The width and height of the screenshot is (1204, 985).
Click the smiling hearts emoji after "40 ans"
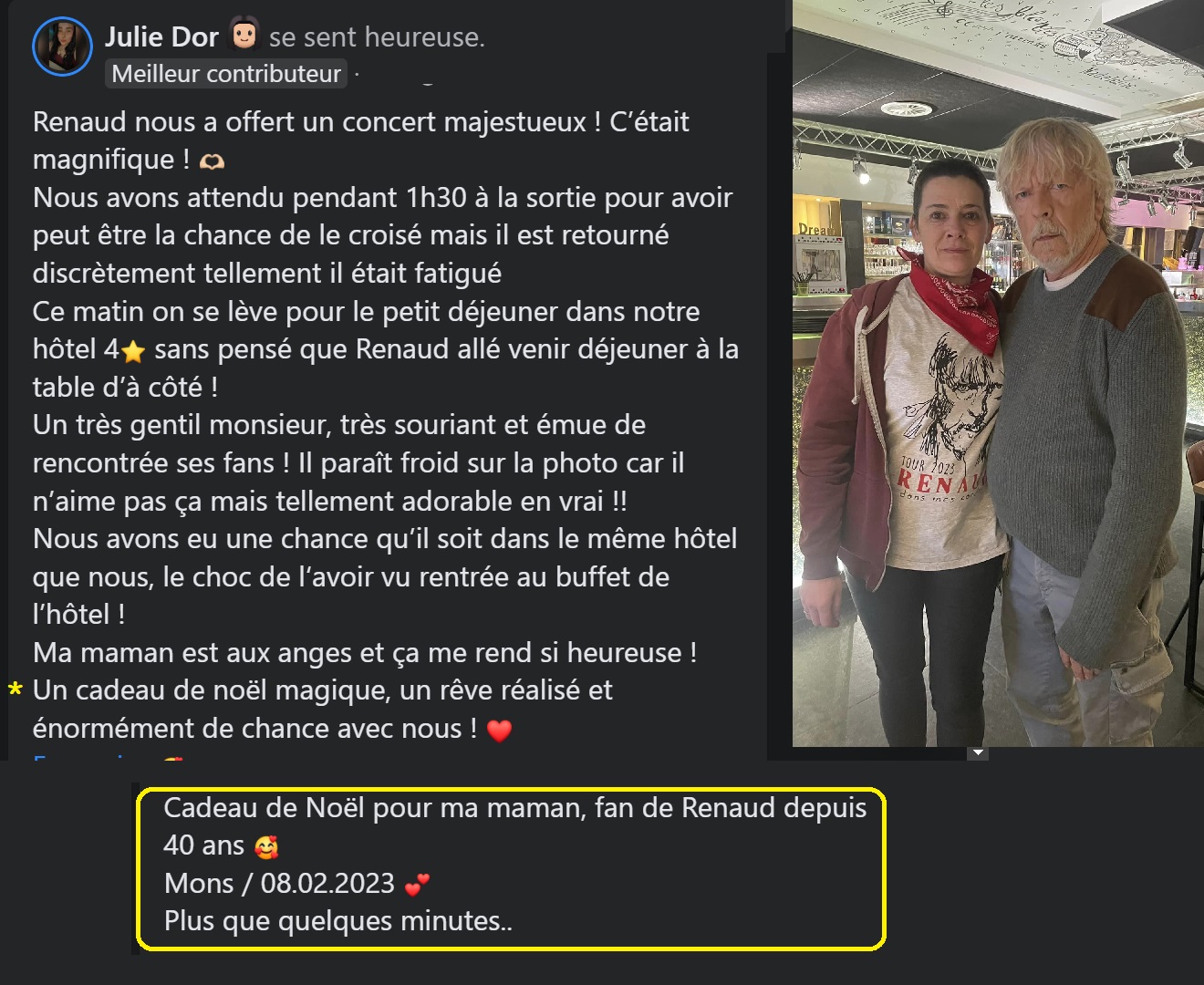click(x=266, y=847)
